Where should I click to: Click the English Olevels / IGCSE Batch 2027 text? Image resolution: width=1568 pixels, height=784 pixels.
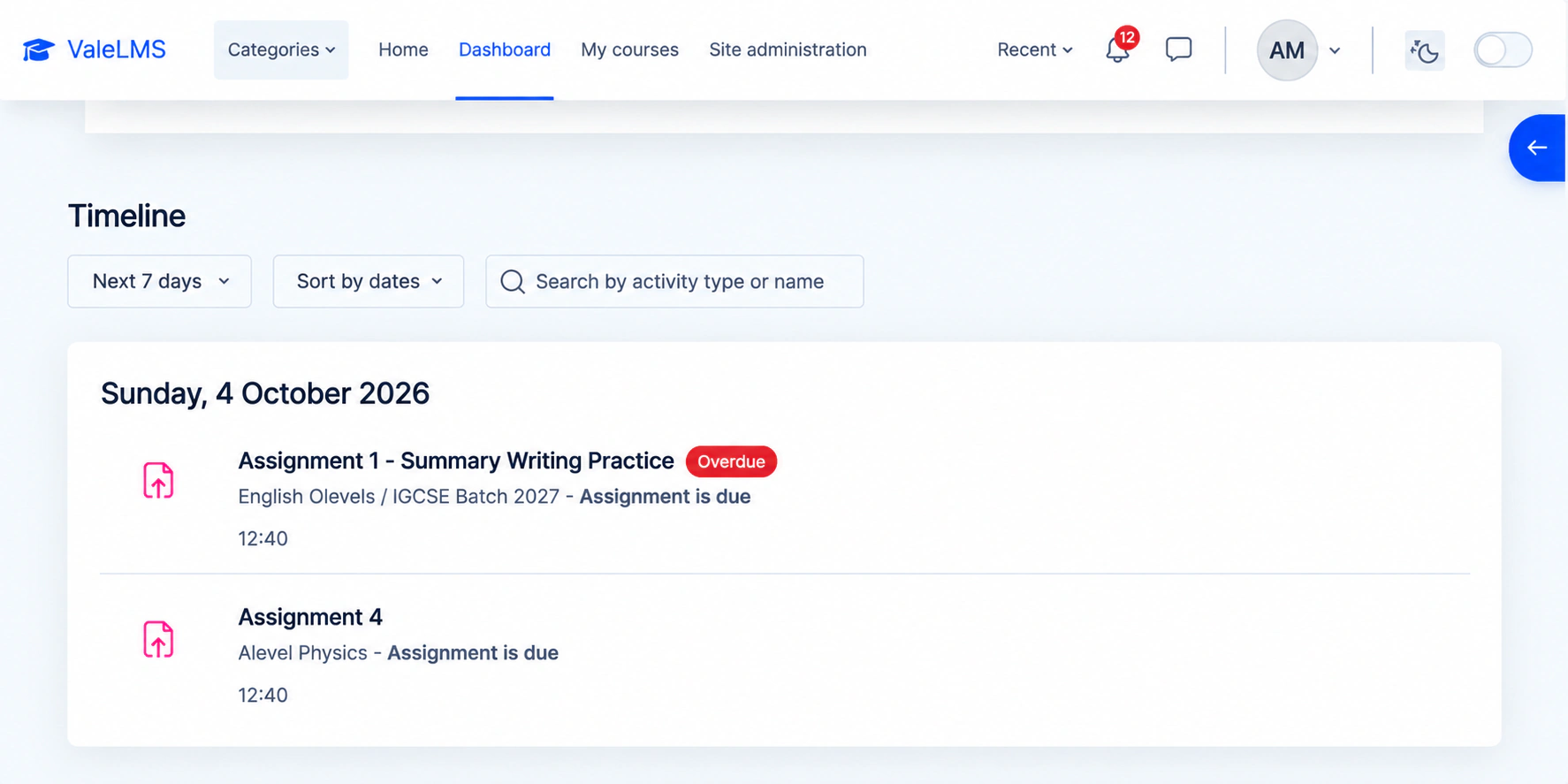(x=399, y=497)
